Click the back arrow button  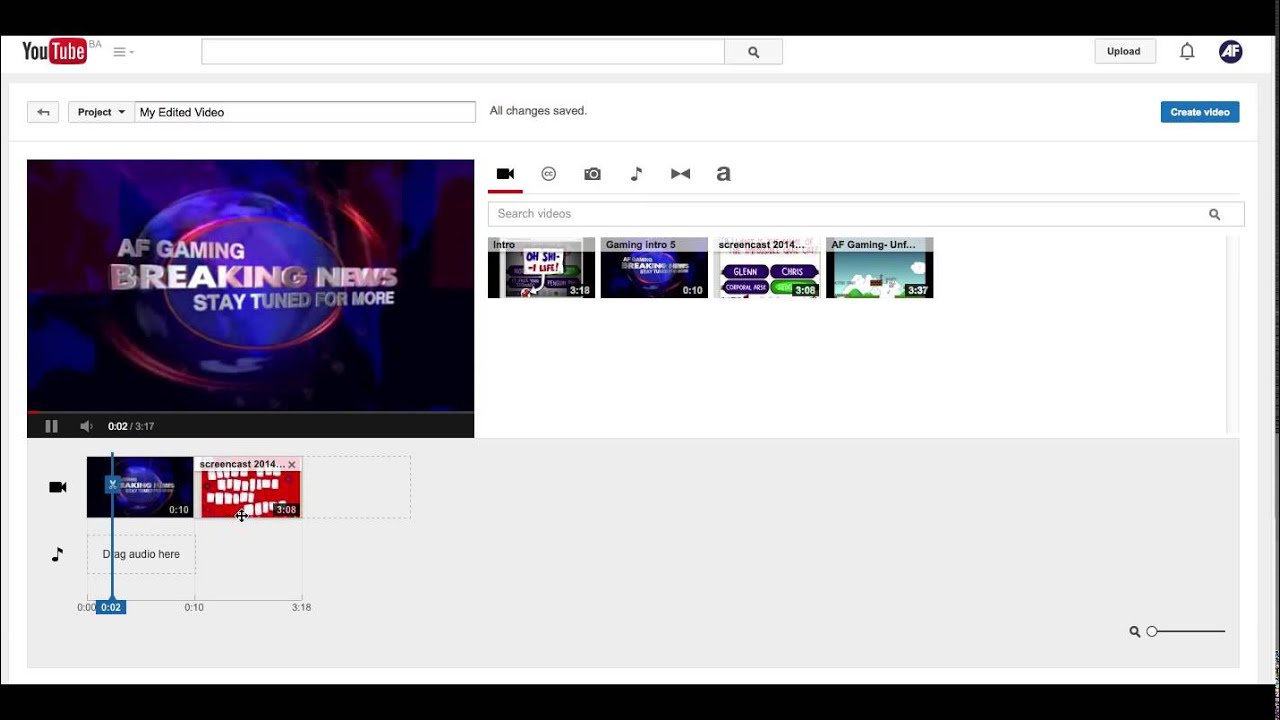click(43, 112)
